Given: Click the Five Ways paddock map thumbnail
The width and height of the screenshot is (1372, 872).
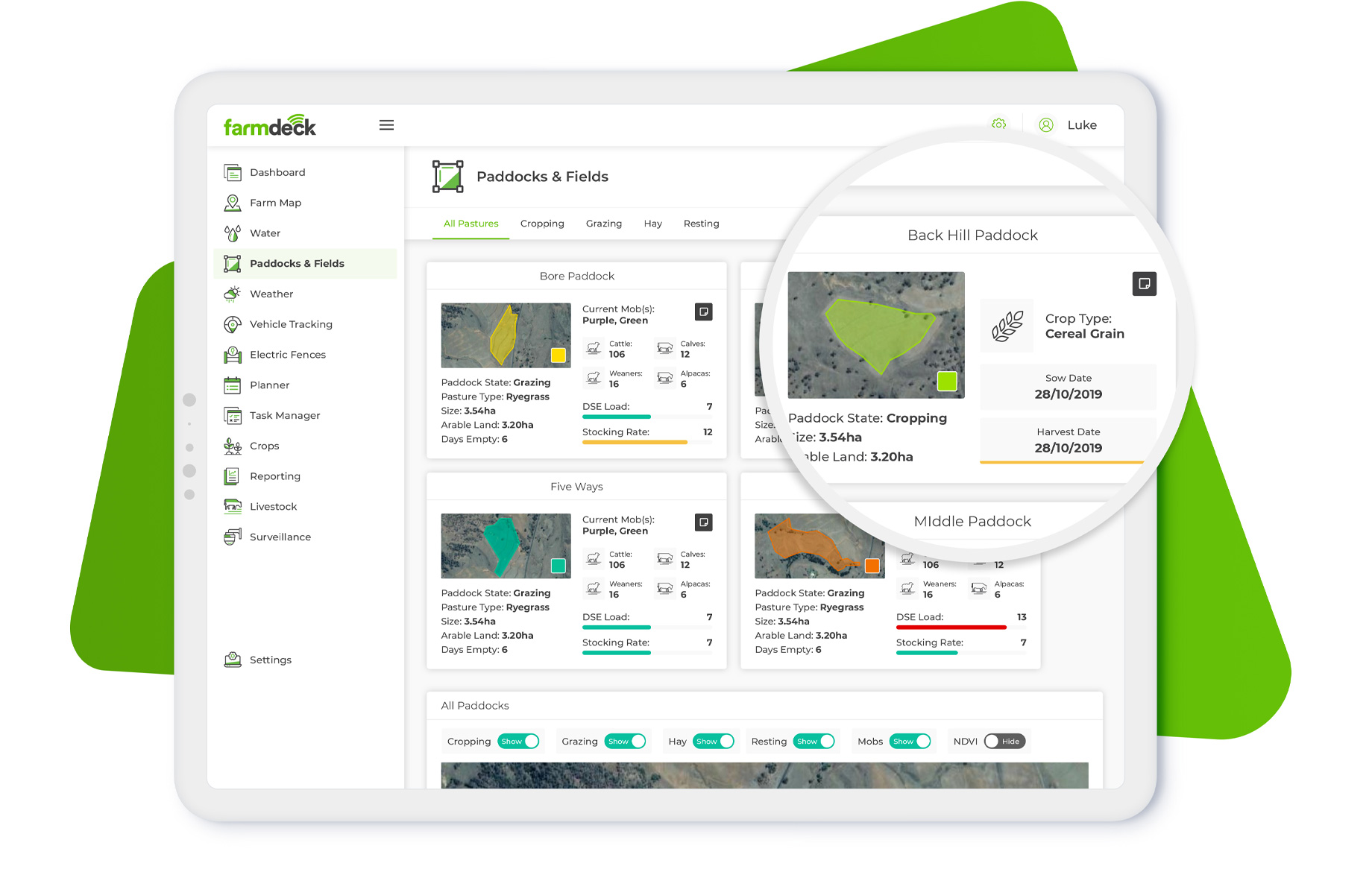Looking at the screenshot, I should pos(506,546).
